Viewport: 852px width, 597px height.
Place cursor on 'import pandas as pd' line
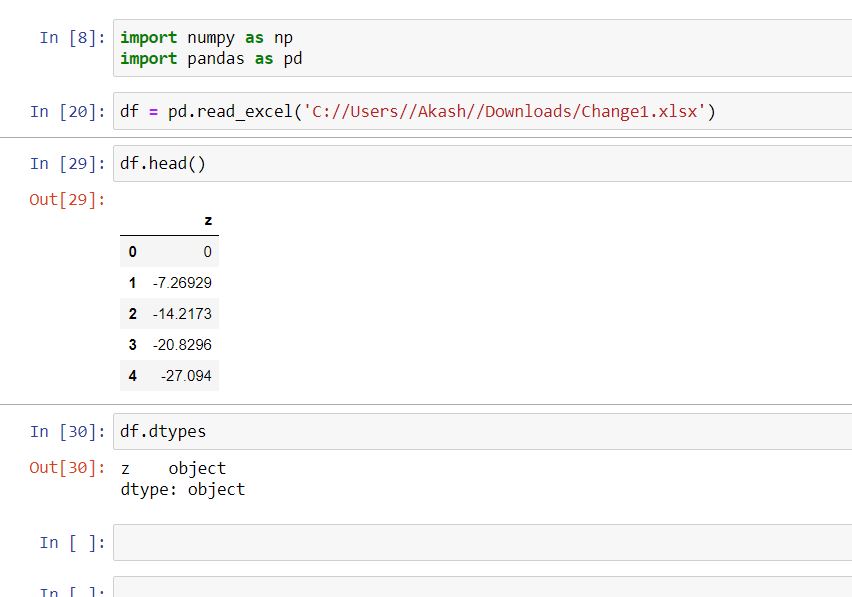[211, 59]
